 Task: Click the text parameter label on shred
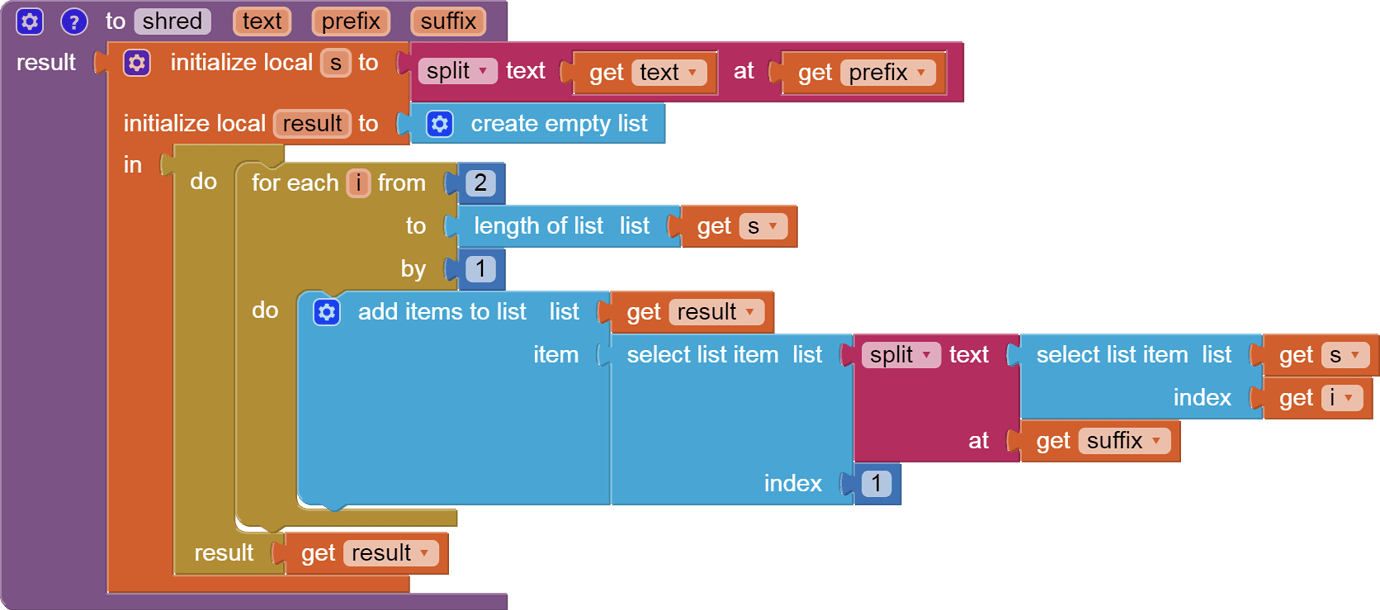261,20
